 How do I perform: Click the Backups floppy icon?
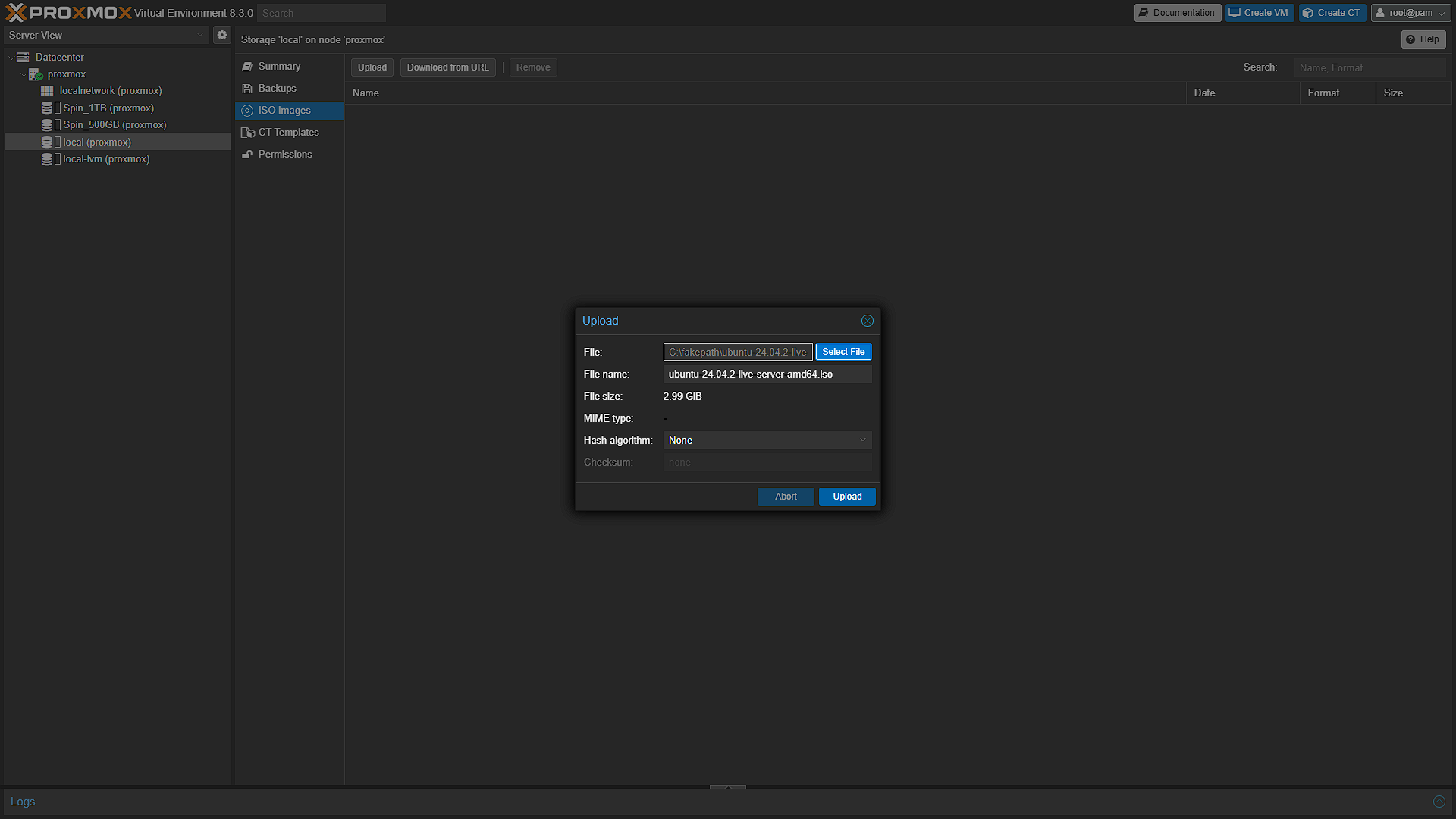coord(247,89)
